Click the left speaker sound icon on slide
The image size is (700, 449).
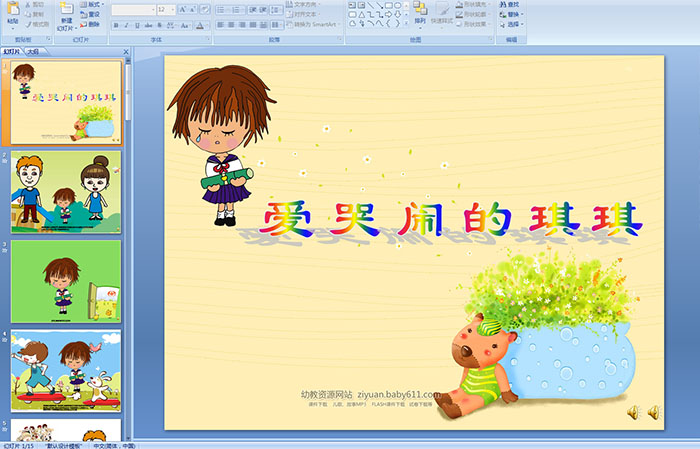(x=634, y=412)
